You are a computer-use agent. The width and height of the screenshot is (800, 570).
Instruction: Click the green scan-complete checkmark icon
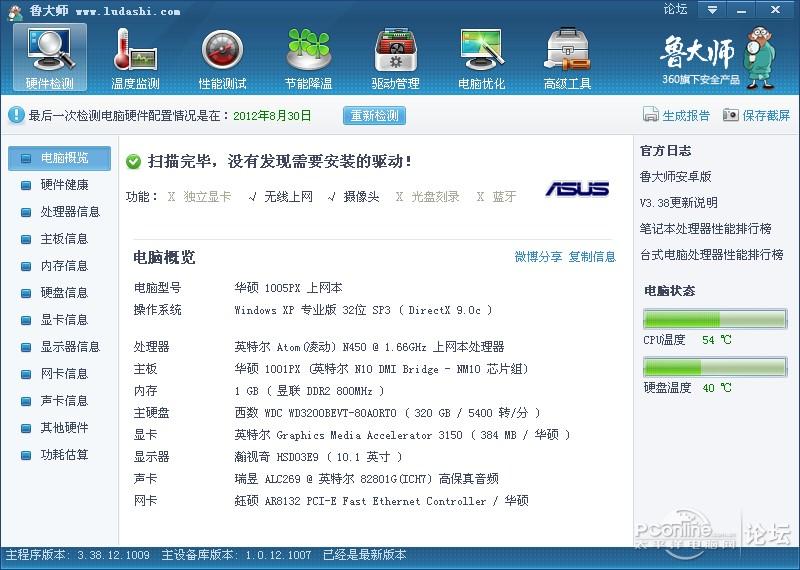133,162
